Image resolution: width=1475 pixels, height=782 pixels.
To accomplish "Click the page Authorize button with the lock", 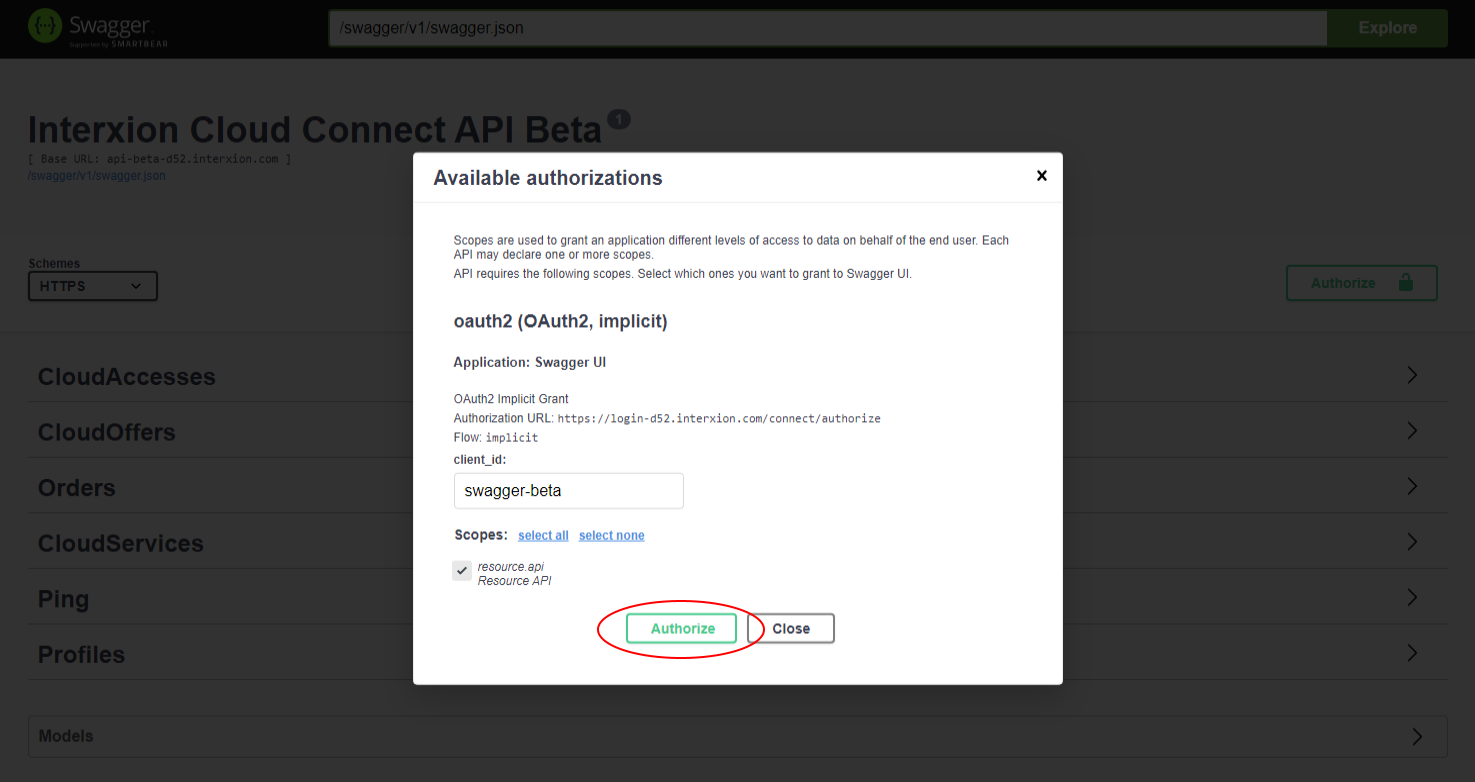I will pyautogui.click(x=1362, y=283).
